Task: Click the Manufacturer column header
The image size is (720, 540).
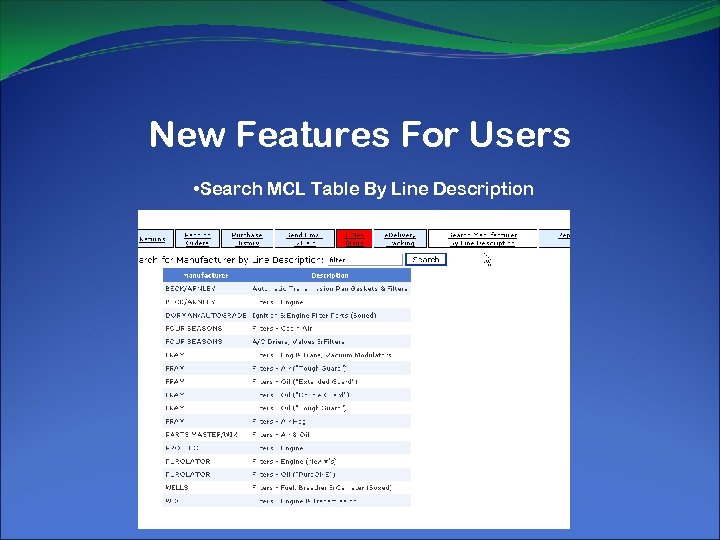Action: tap(206, 276)
